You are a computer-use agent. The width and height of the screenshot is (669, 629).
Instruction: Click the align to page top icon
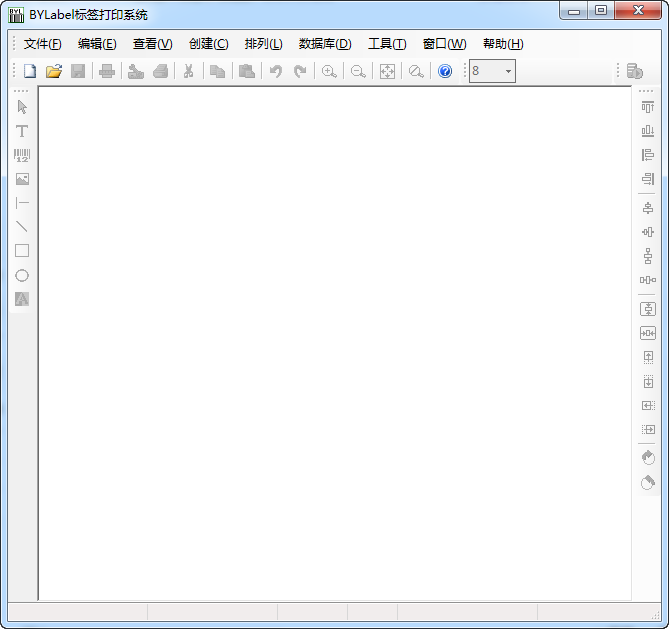(648, 357)
